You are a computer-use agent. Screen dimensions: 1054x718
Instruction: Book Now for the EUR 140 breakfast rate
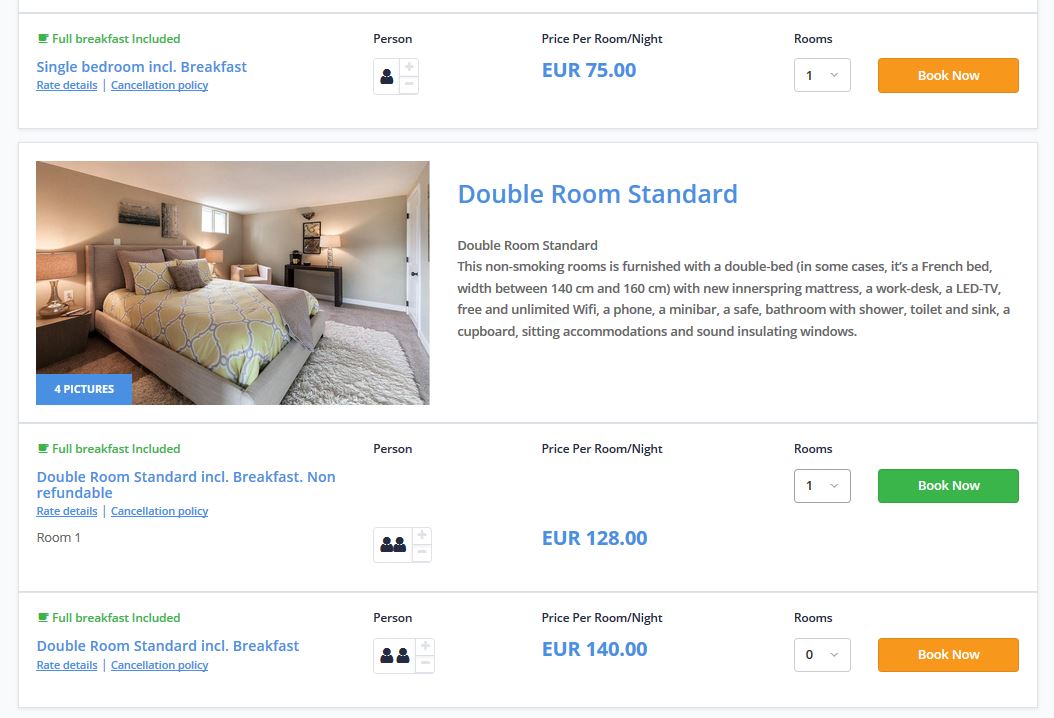[947, 654]
